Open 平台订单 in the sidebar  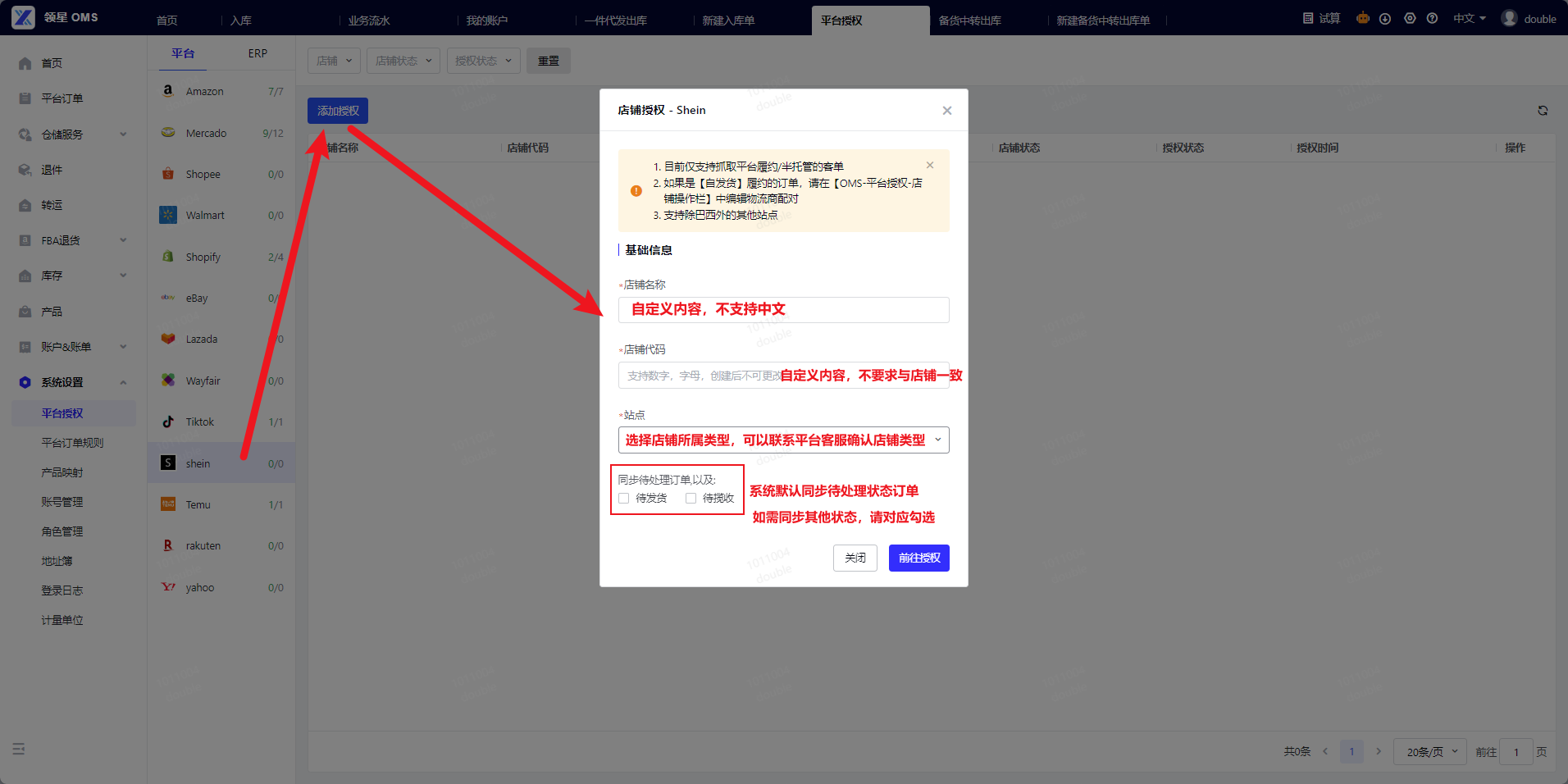62,98
